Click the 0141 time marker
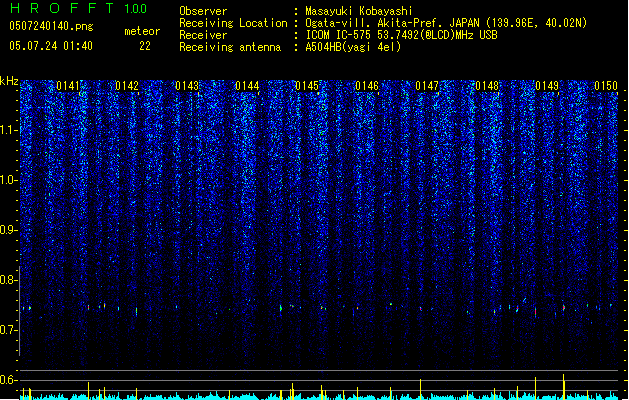Screen dimensions: 629x400 (x=68, y=86)
